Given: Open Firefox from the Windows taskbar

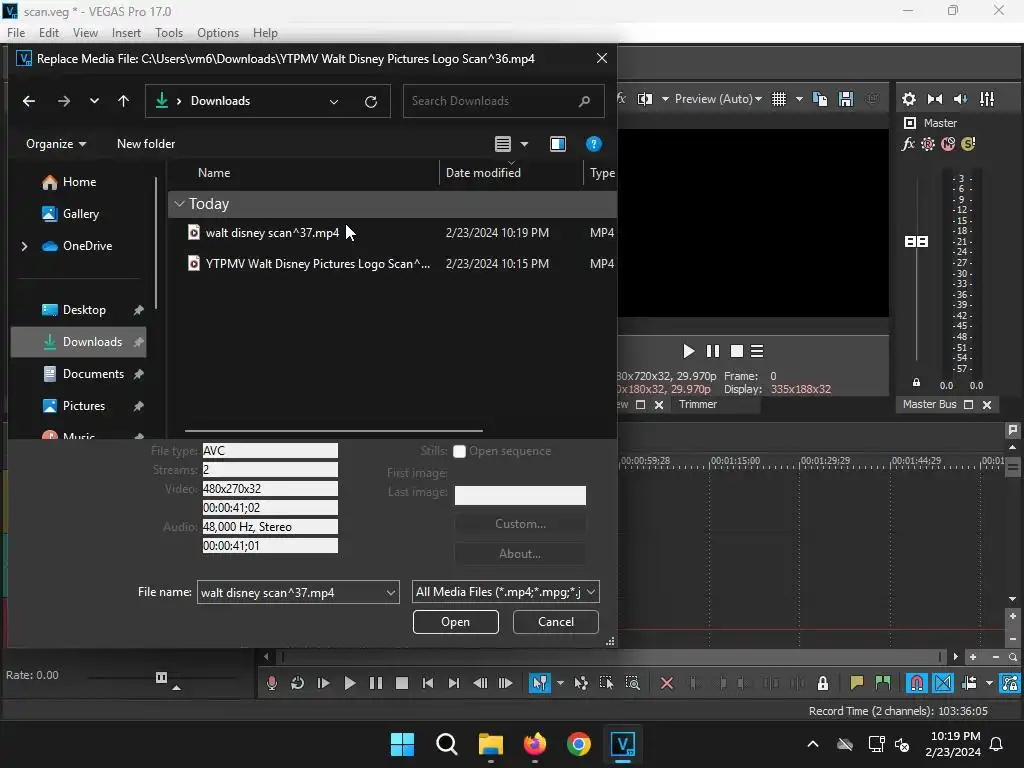Looking at the screenshot, I should click(x=534, y=744).
